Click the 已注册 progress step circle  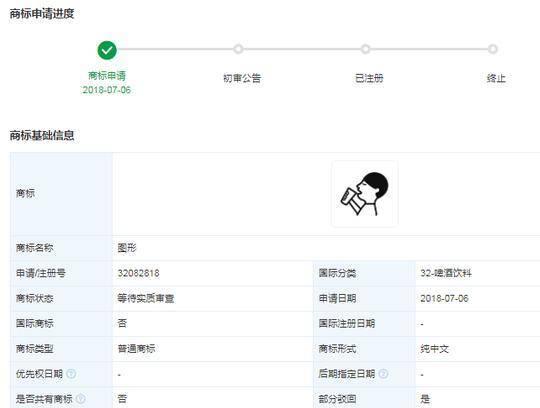tap(366, 49)
